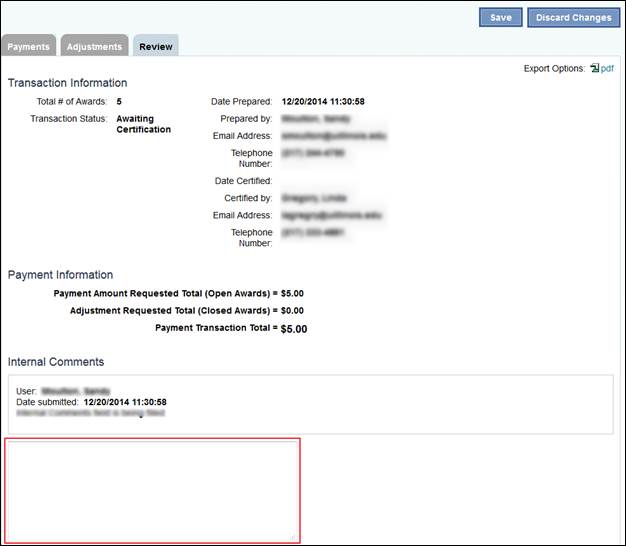This screenshot has width=626, height=546.
Task: Switch to the Payments tab
Action: click(28, 46)
